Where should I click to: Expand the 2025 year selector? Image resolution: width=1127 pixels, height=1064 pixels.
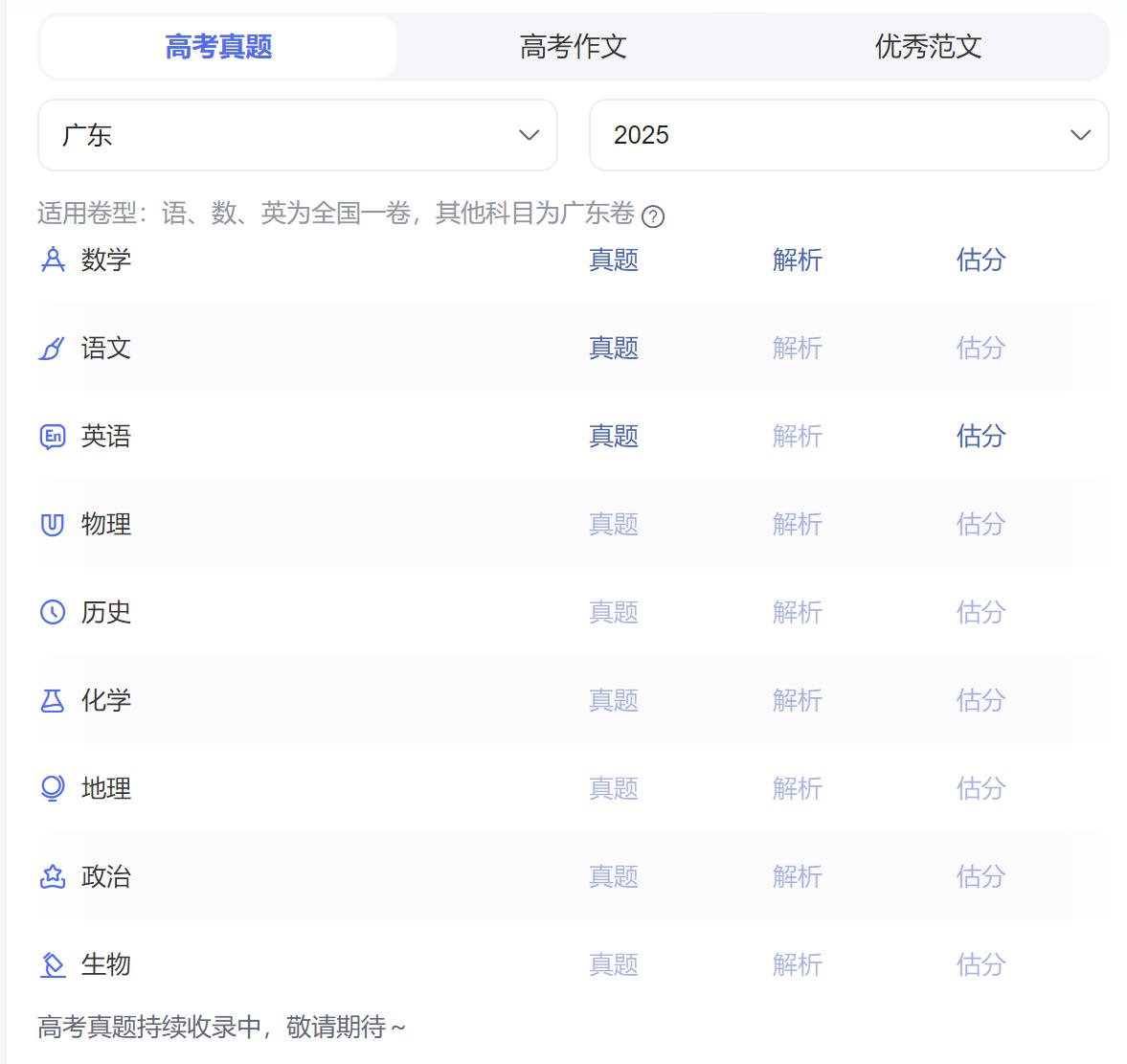[x=848, y=136]
